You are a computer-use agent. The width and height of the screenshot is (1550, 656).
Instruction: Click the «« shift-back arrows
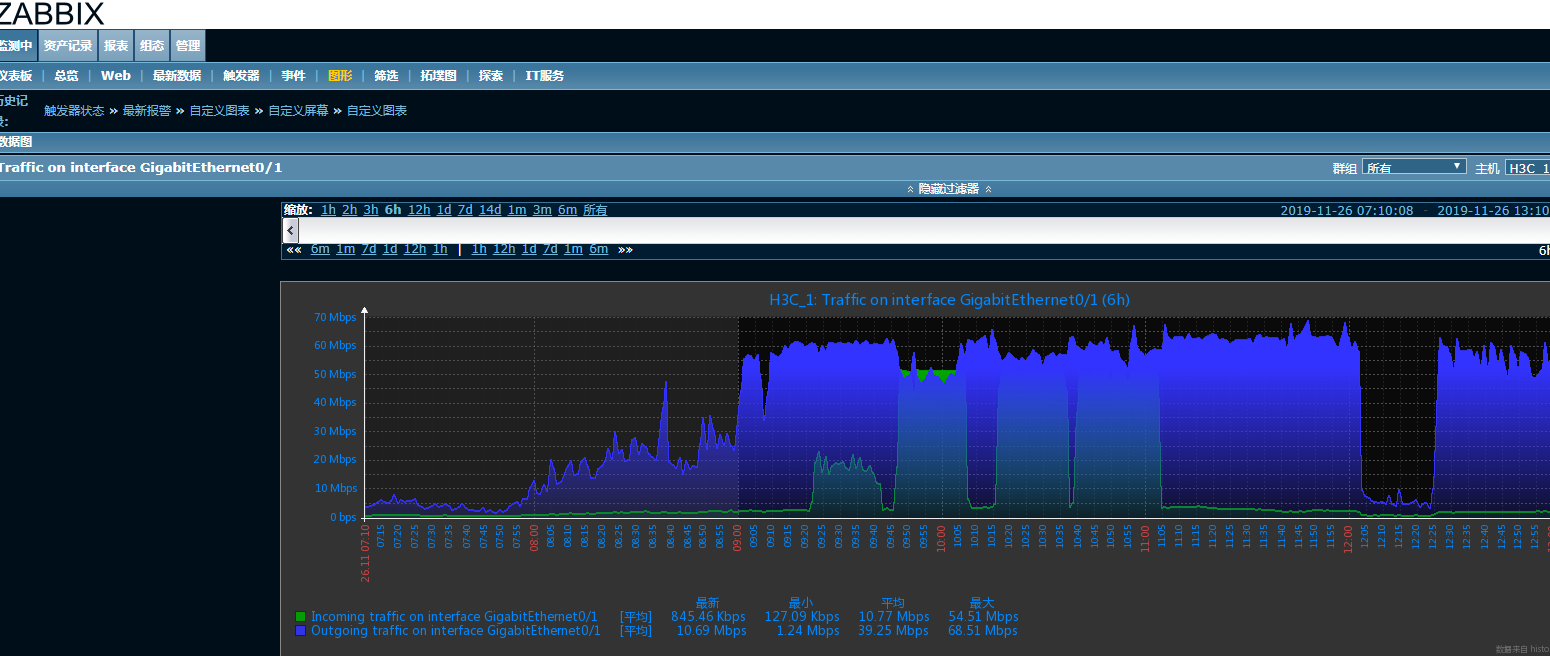[x=294, y=249]
